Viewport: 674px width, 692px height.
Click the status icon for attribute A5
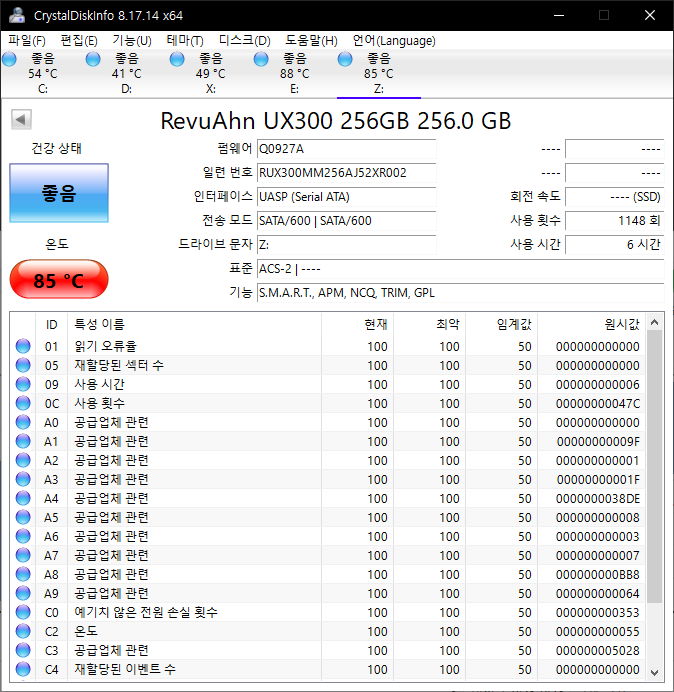point(23,517)
